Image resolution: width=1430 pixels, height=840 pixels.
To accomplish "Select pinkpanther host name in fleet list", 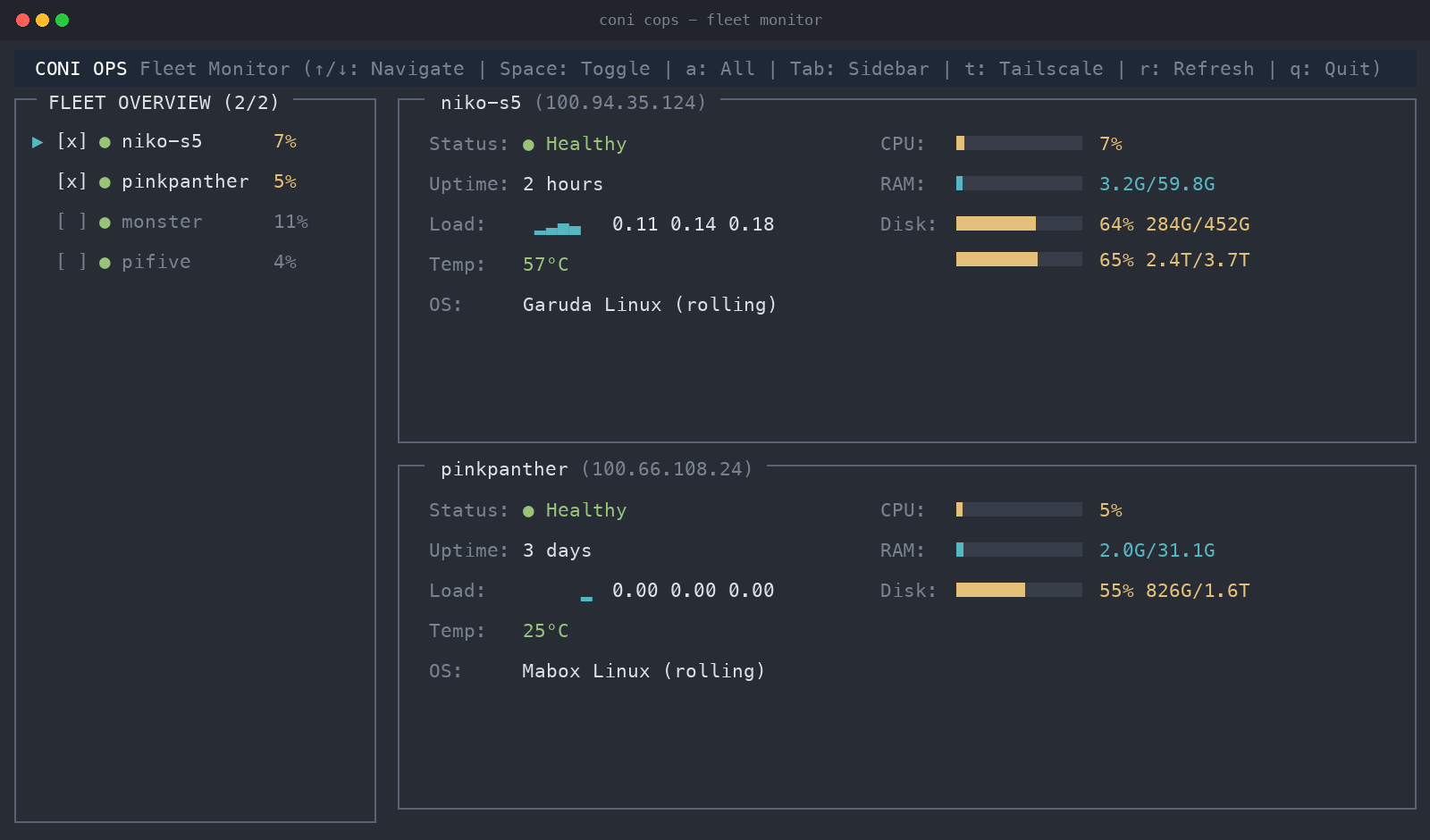I will click(x=185, y=181).
